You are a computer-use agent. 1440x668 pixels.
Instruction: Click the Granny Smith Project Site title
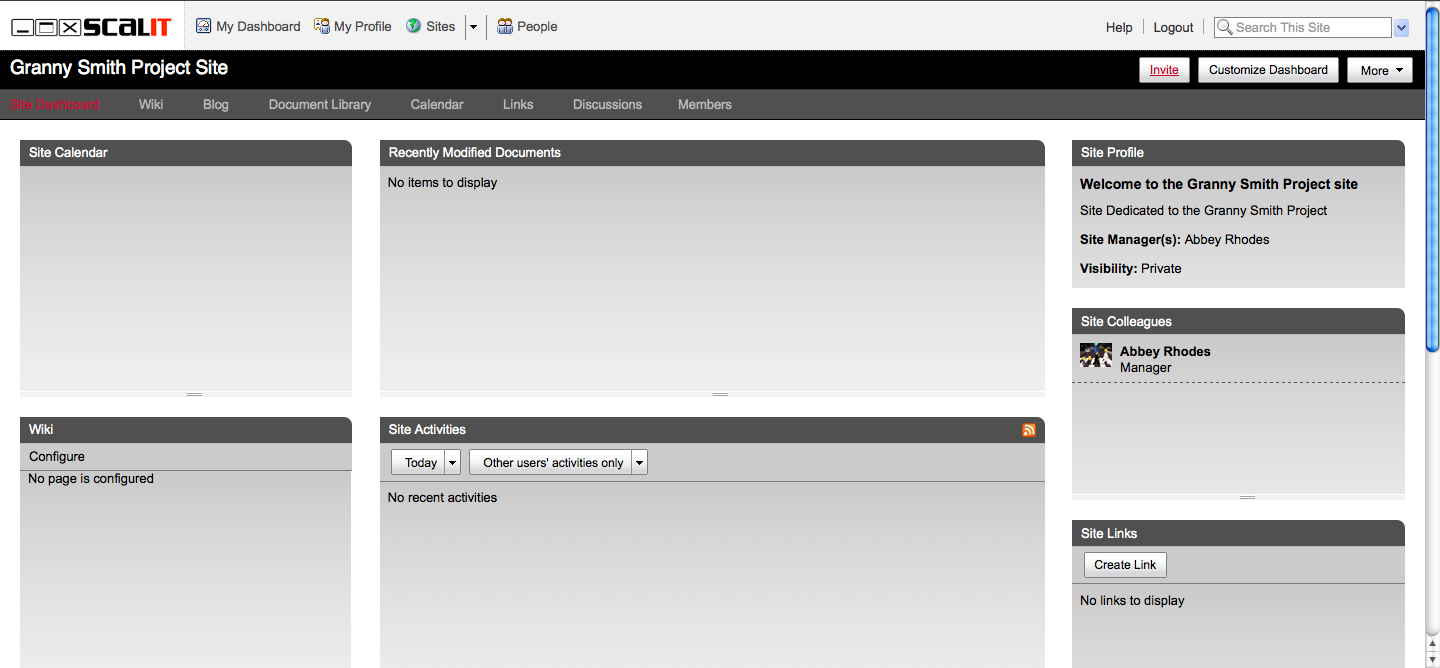(119, 68)
